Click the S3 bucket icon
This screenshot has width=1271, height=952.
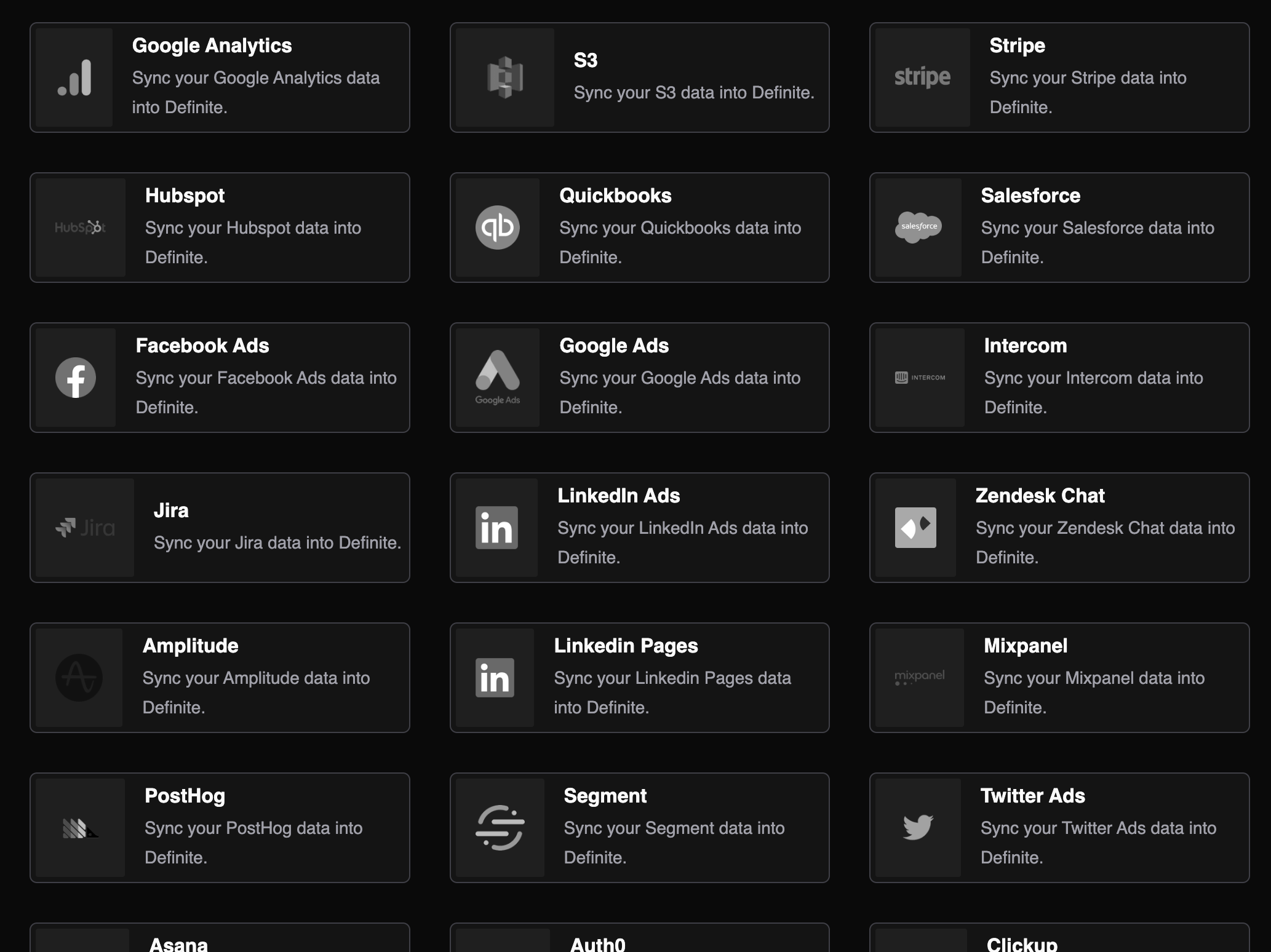504,77
